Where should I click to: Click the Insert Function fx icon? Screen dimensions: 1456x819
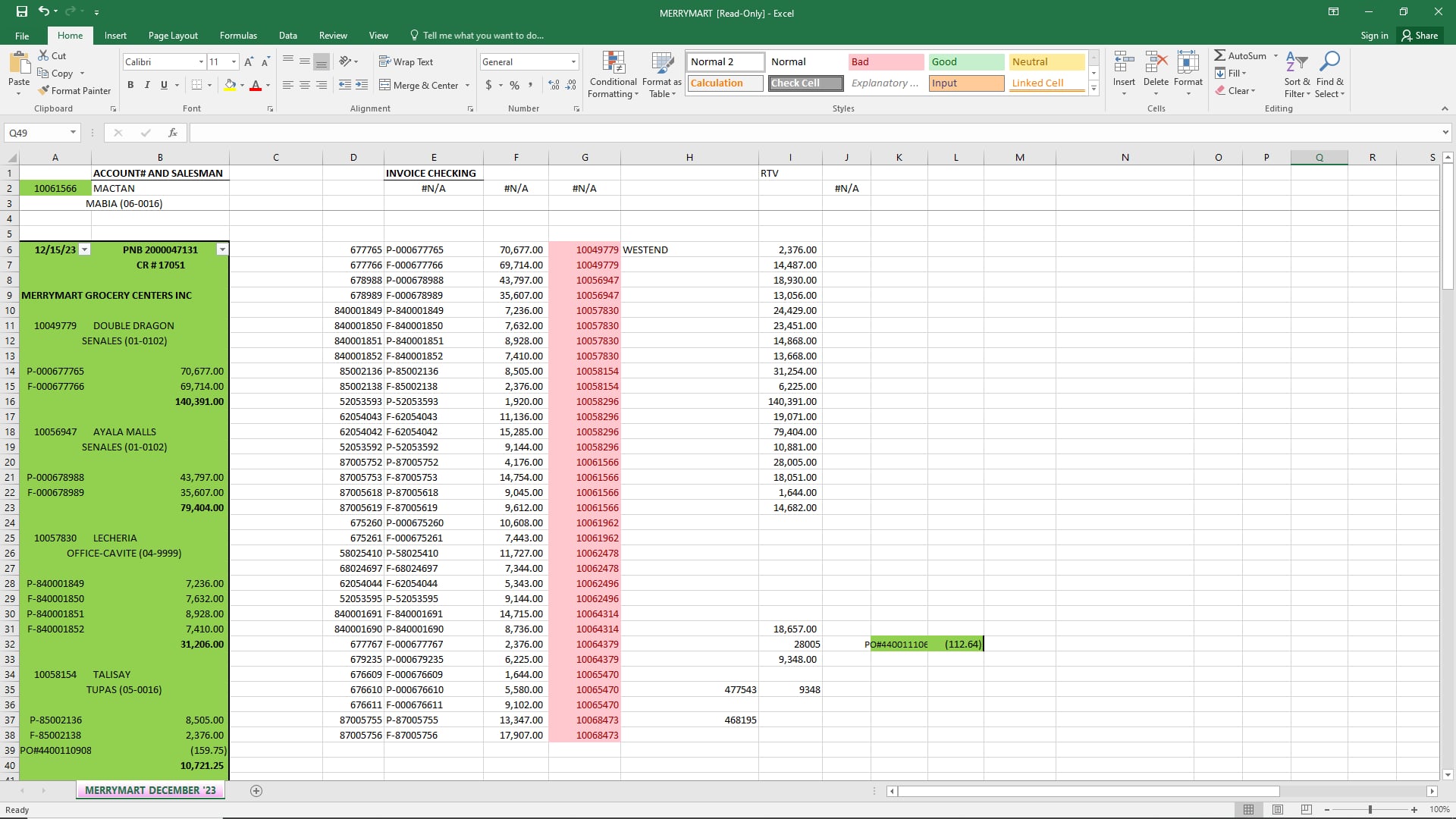click(x=173, y=133)
